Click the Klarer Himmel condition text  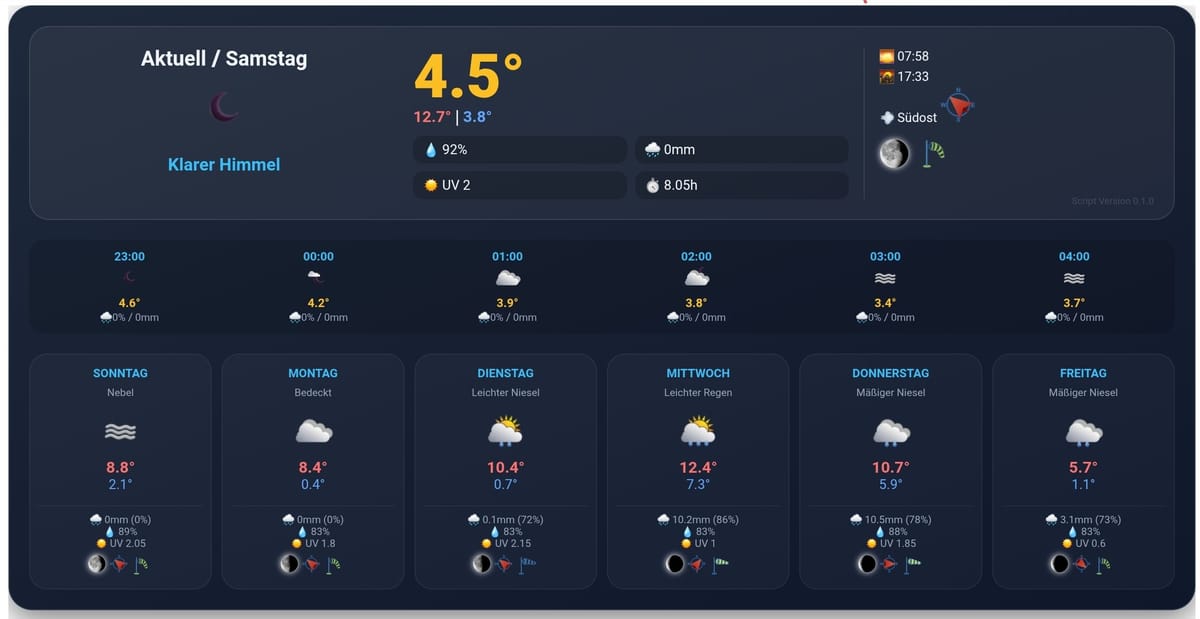pyautogui.click(x=224, y=164)
